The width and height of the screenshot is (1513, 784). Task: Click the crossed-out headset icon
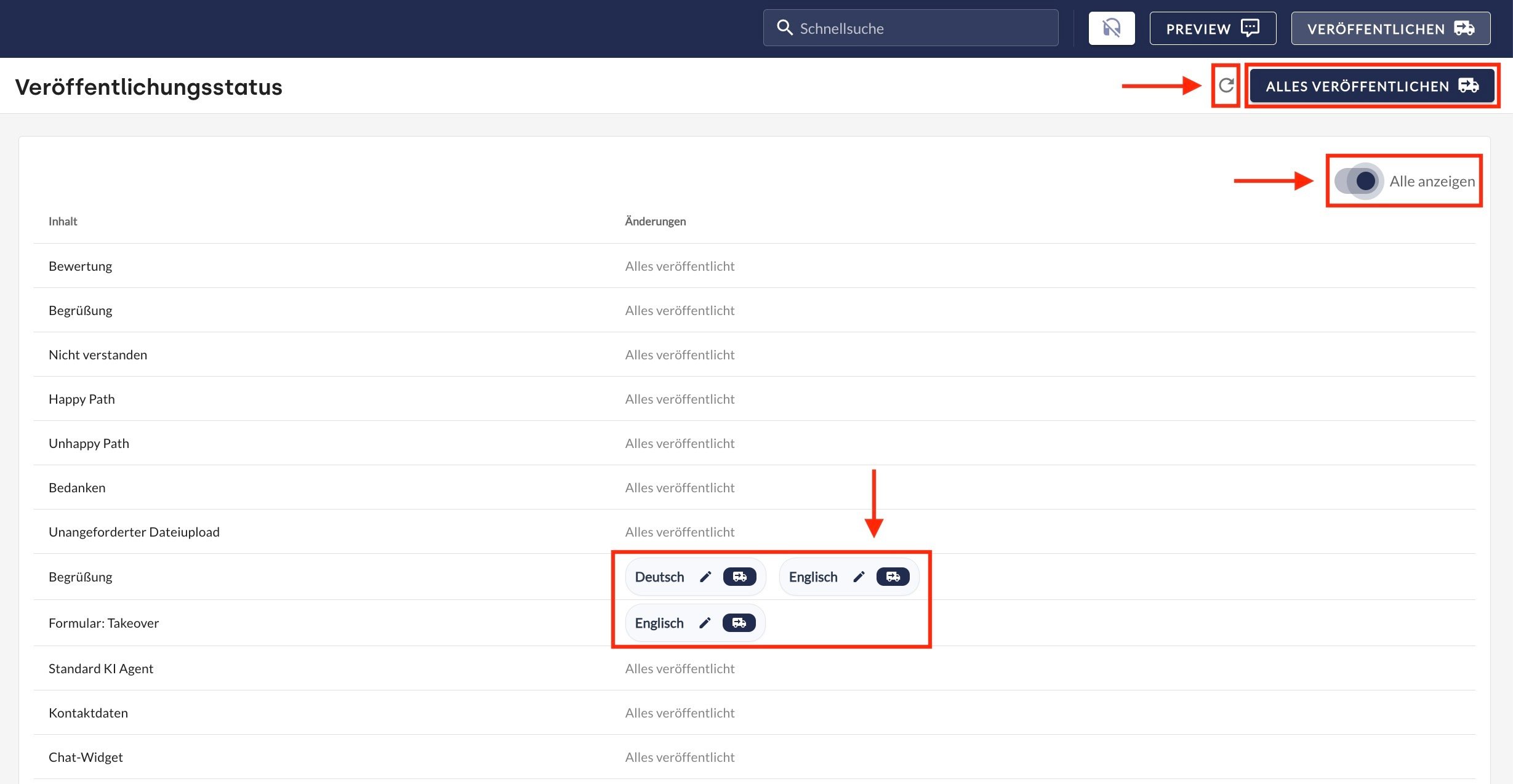1111,28
